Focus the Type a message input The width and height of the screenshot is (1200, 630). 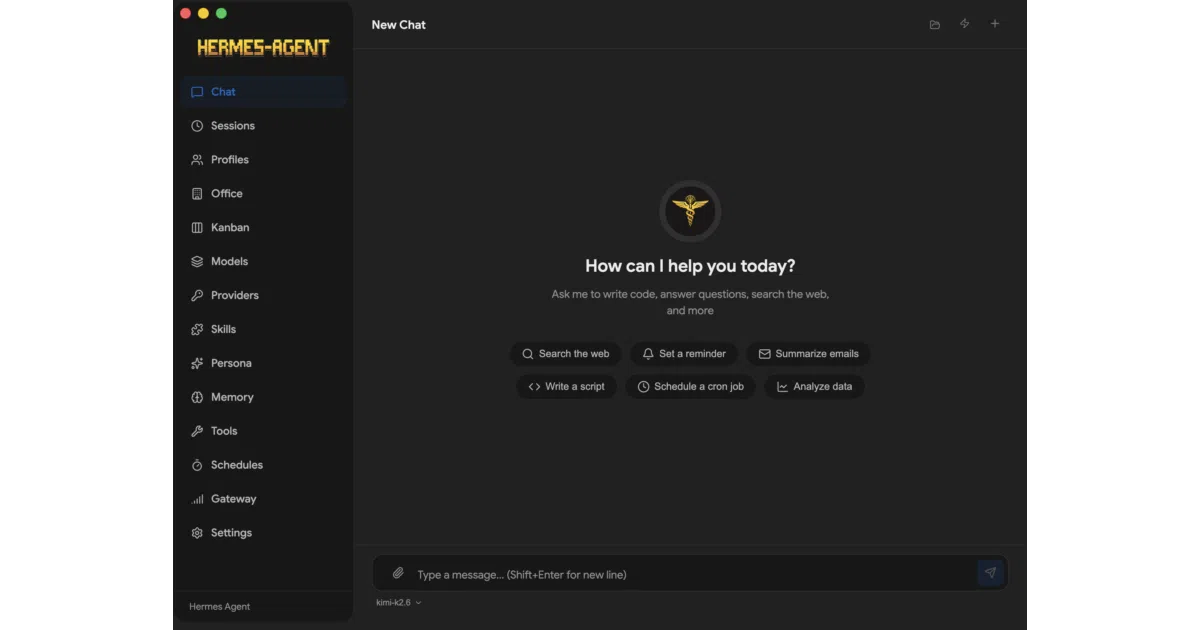tap(690, 574)
